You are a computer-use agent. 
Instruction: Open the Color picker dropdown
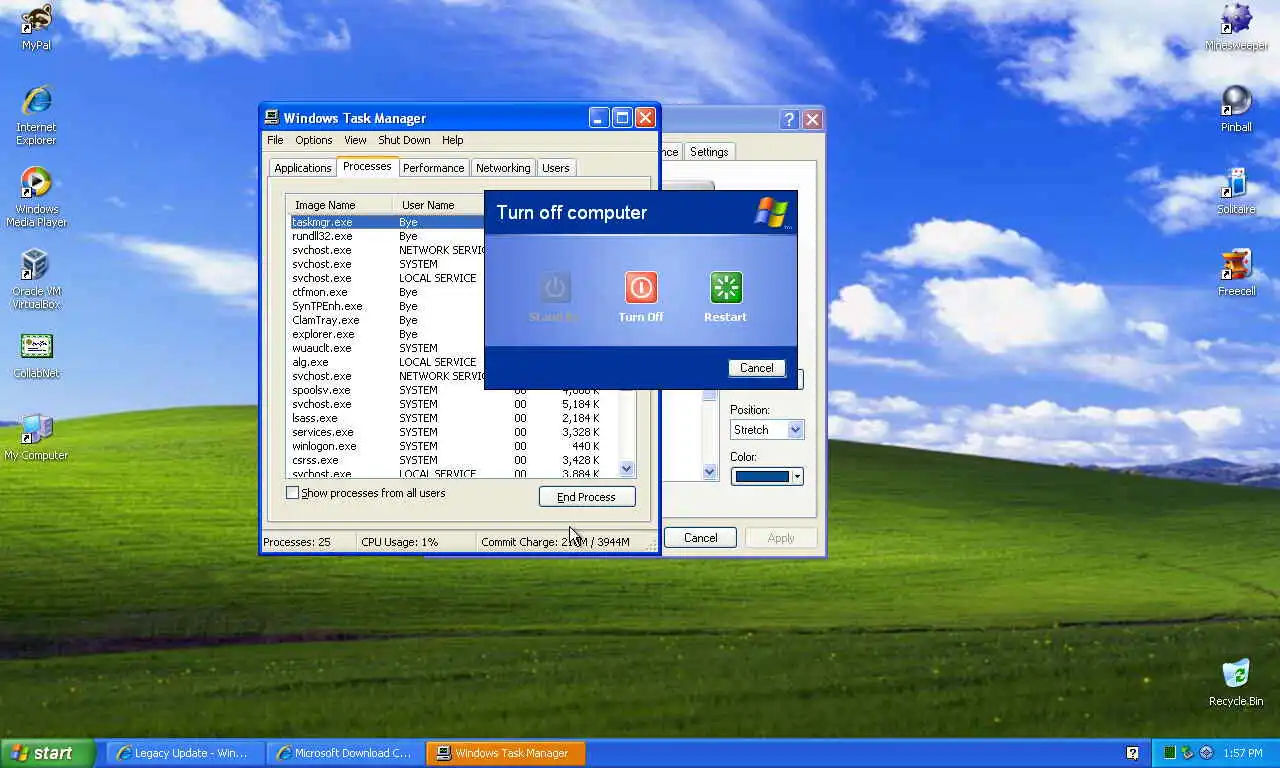[797, 476]
